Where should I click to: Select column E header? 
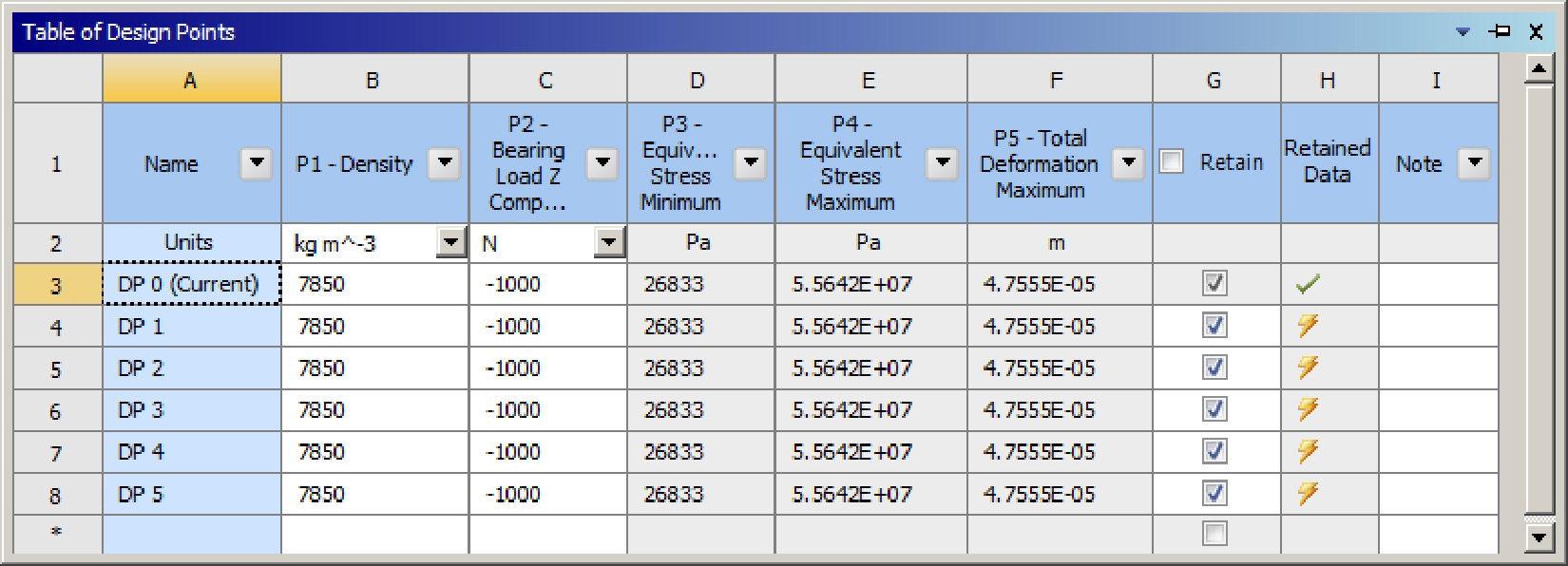869,80
